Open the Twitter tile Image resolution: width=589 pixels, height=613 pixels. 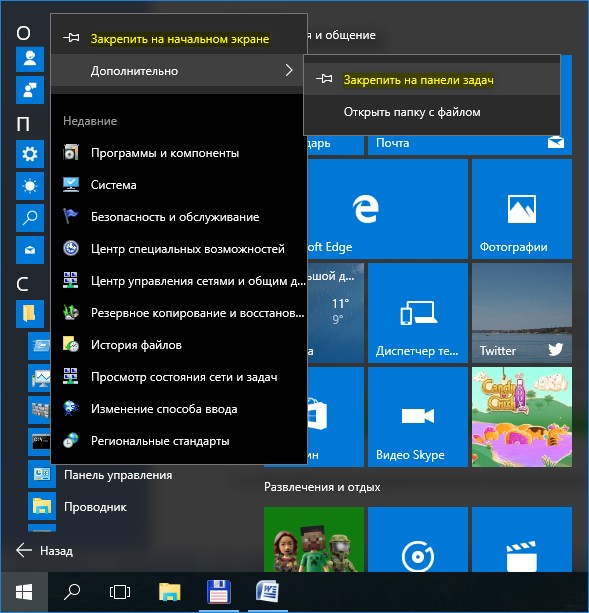coord(522,313)
